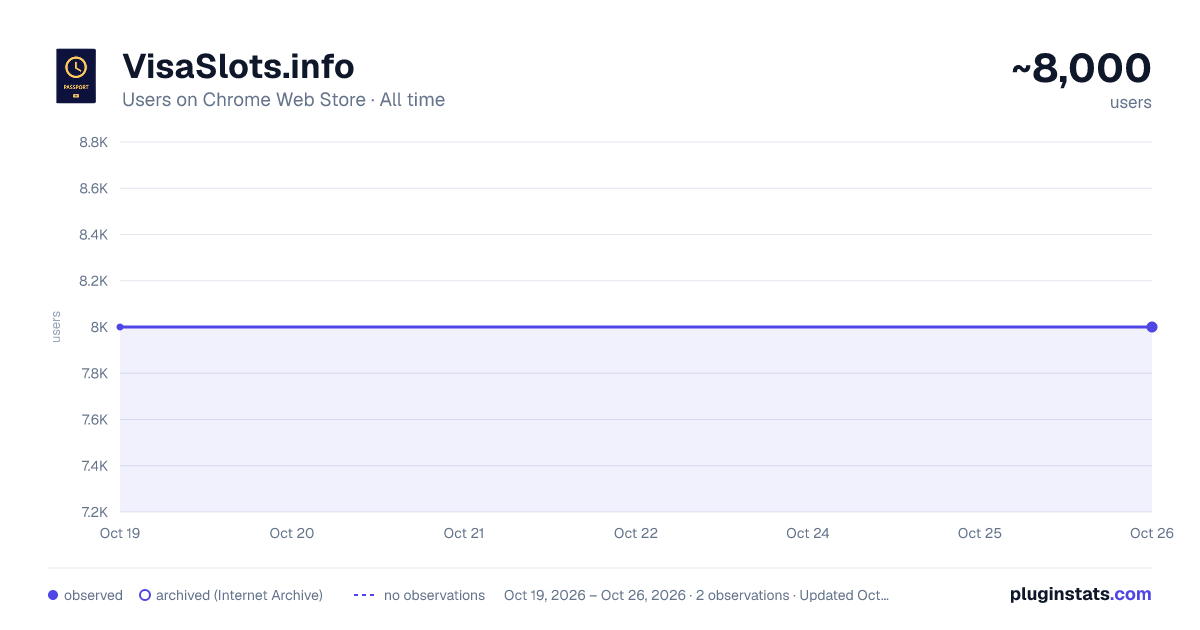Select the Oct 26 data point on chart
This screenshot has height=630, width=1200.
pyautogui.click(x=1152, y=327)
